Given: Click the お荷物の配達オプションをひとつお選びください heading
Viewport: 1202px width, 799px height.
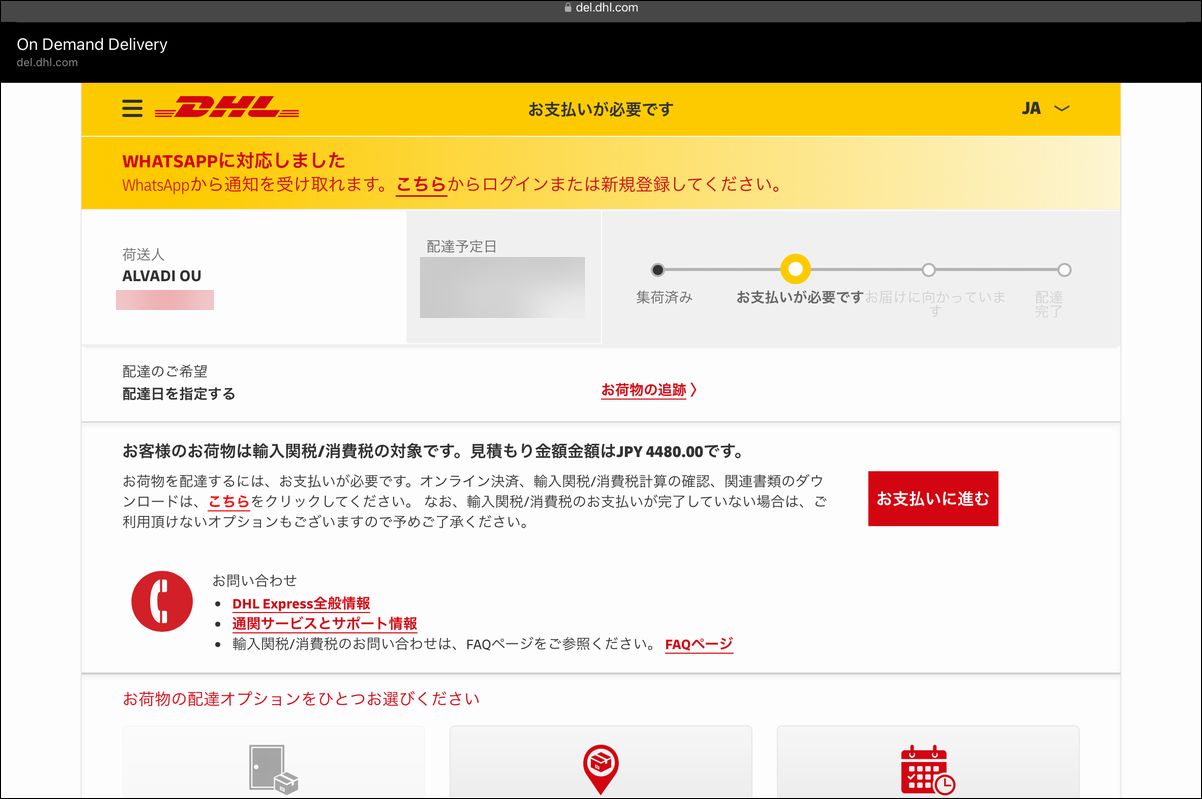Looking at the screenshot, I should tap(301, 698).
